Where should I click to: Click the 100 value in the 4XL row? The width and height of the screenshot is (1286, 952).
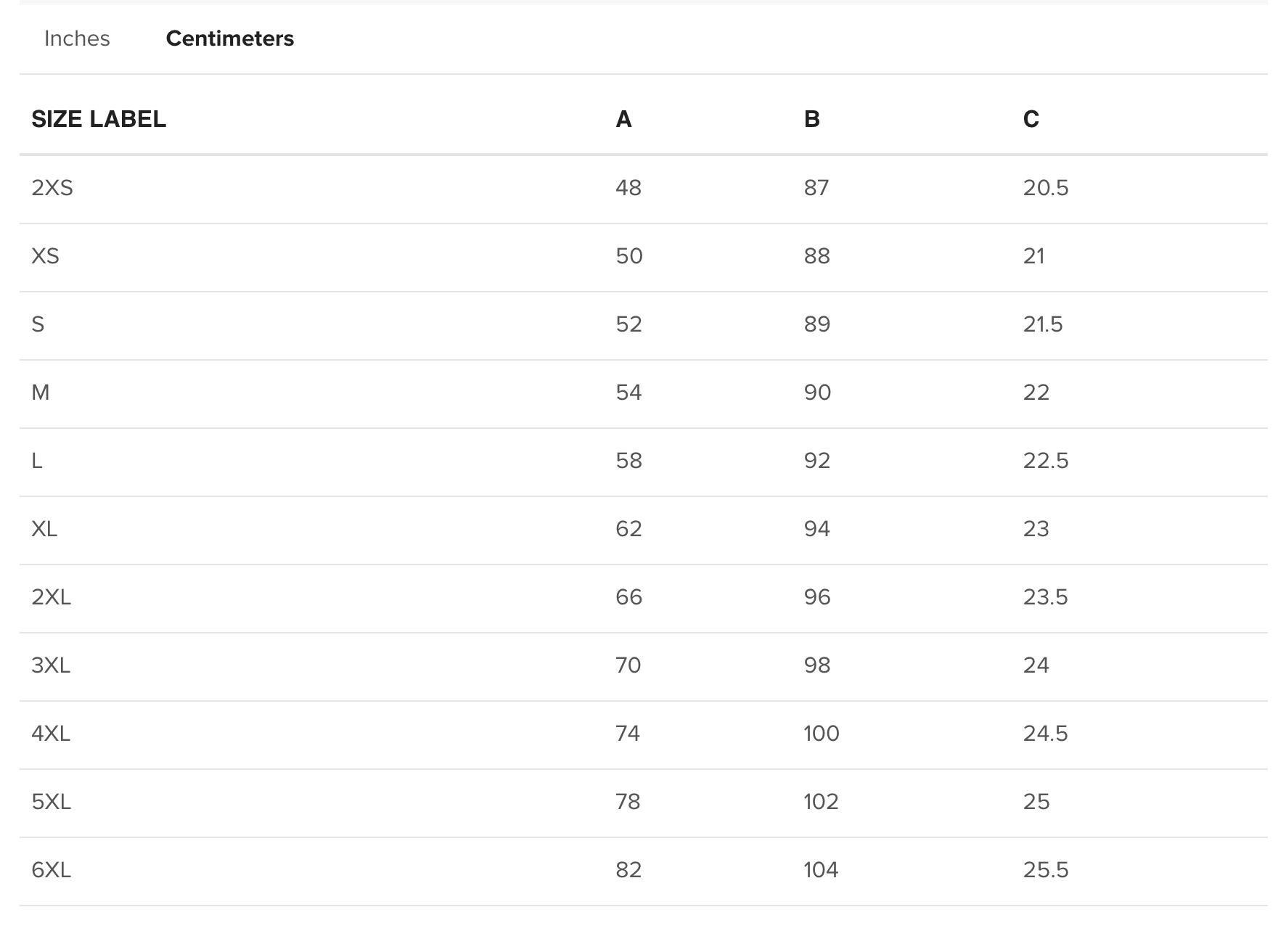pos(821,734)
